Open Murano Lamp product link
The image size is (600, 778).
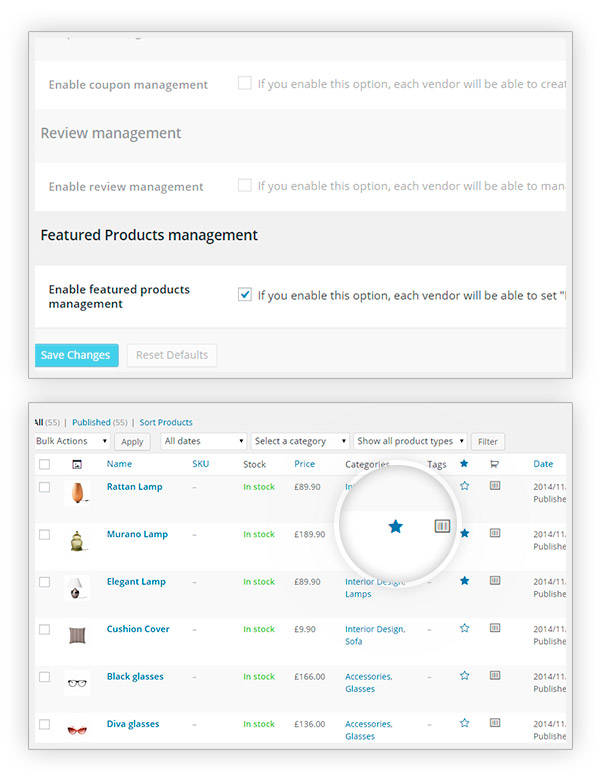[x=137, y=534]
